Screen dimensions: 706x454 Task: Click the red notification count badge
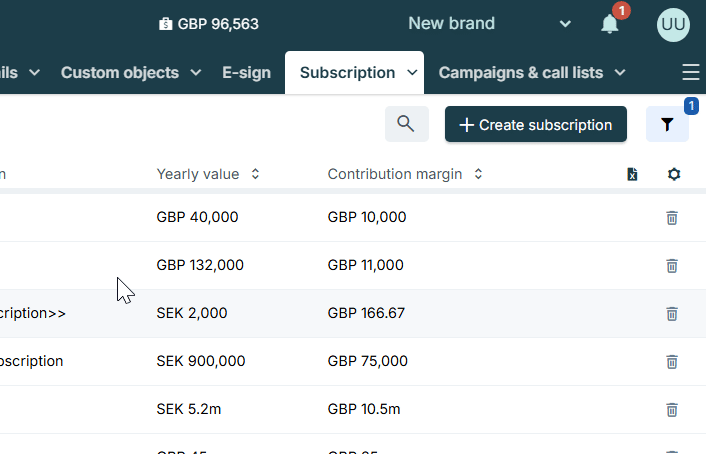[x=621, y=10]
